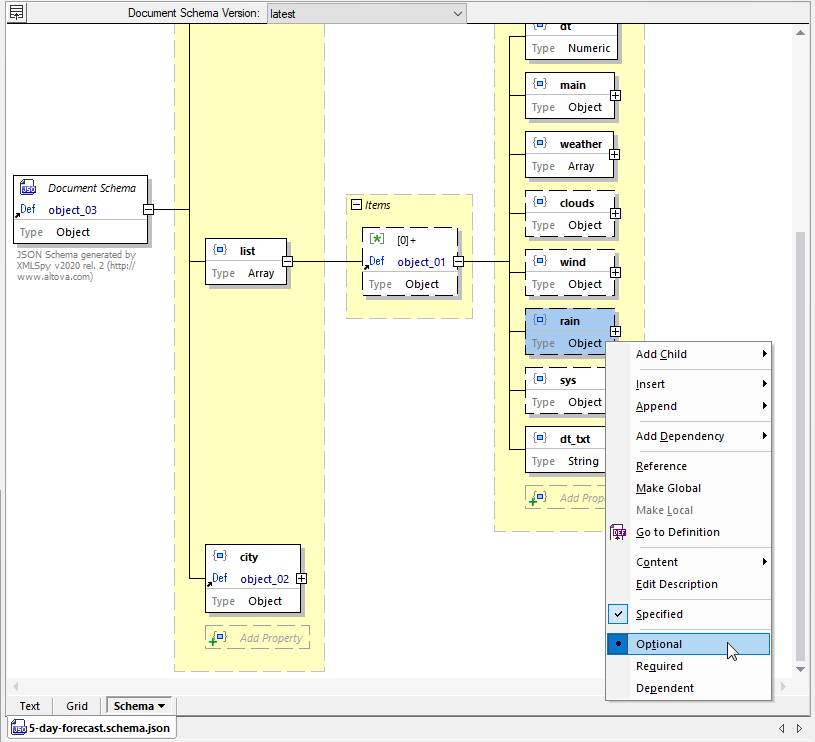Open the Add Dependency submenu
This screenshot has width=815, height=742.
coord(679,436)
